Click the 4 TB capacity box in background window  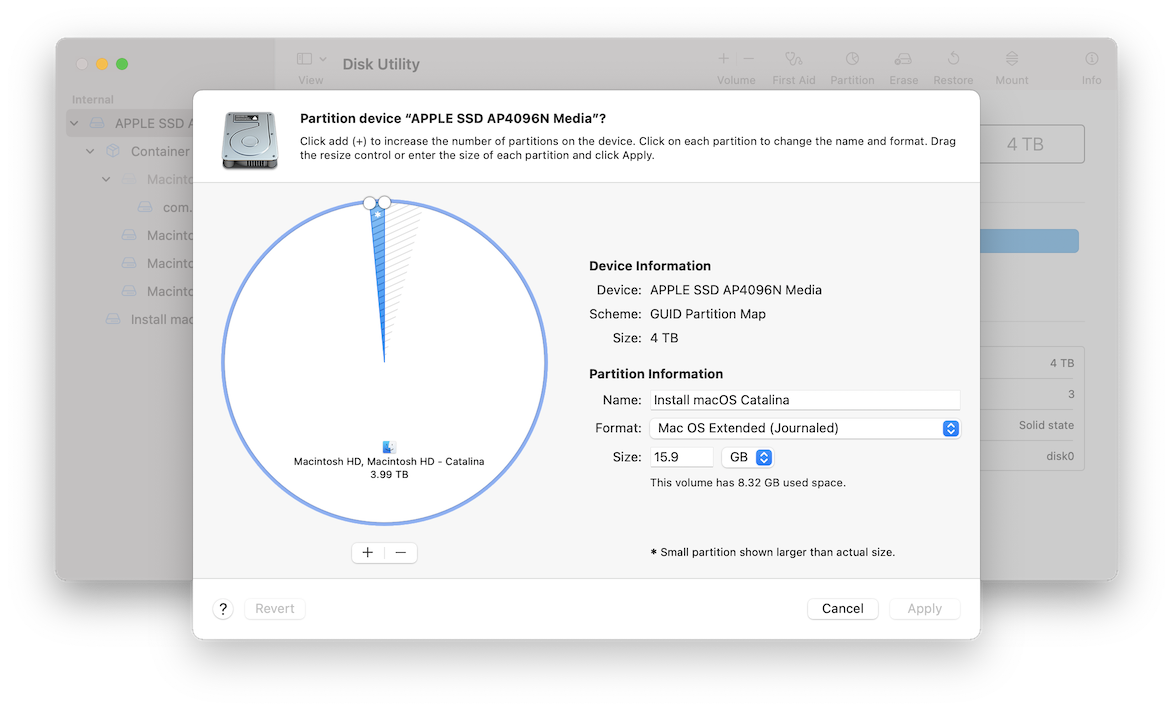click(x=1032, y=144)
